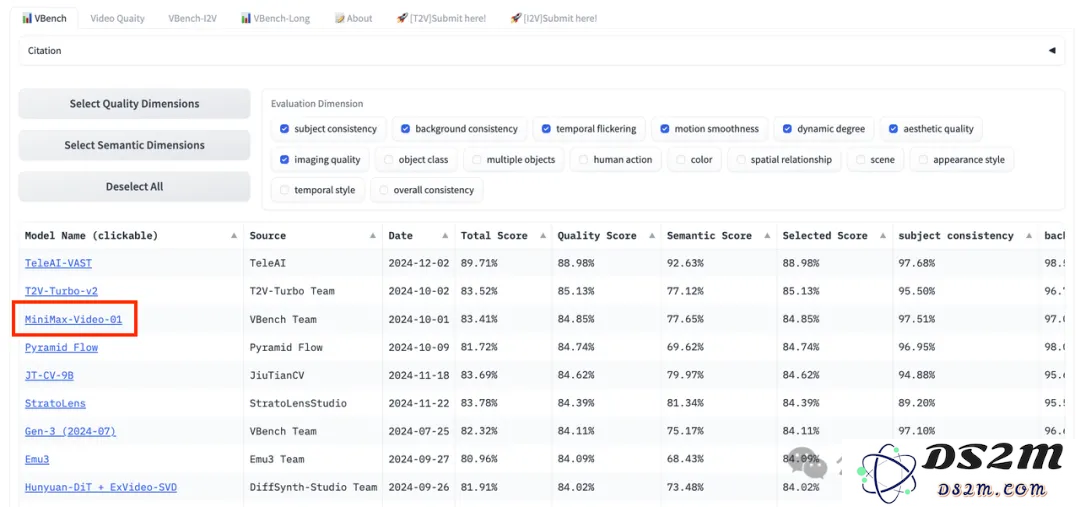
Task: Enable overall consistency checkbox
Action: [x=384, y=190]
